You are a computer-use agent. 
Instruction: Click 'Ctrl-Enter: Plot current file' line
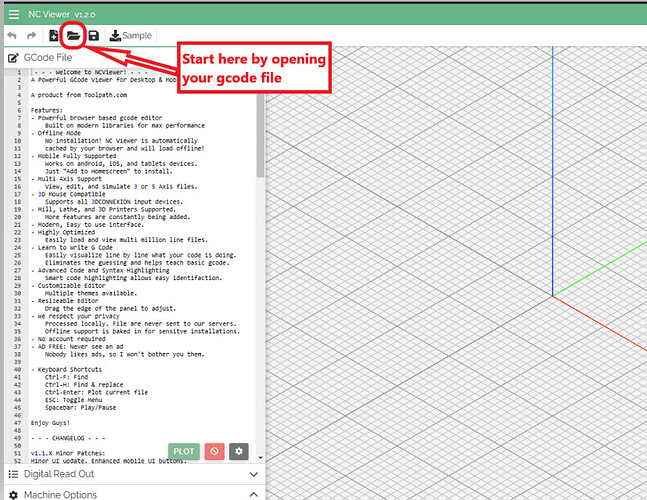97,392
